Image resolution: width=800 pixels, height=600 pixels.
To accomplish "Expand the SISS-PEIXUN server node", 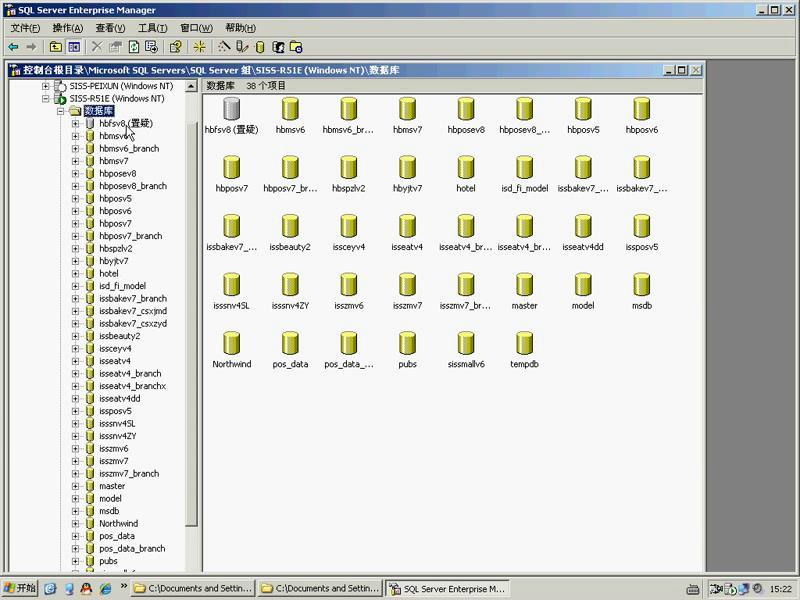I will (x=46, y=86).
